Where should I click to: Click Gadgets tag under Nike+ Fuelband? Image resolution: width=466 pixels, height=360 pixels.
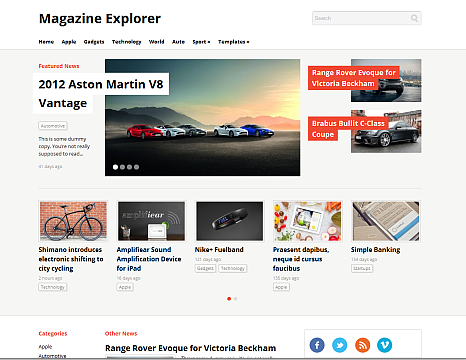point(205,268)
